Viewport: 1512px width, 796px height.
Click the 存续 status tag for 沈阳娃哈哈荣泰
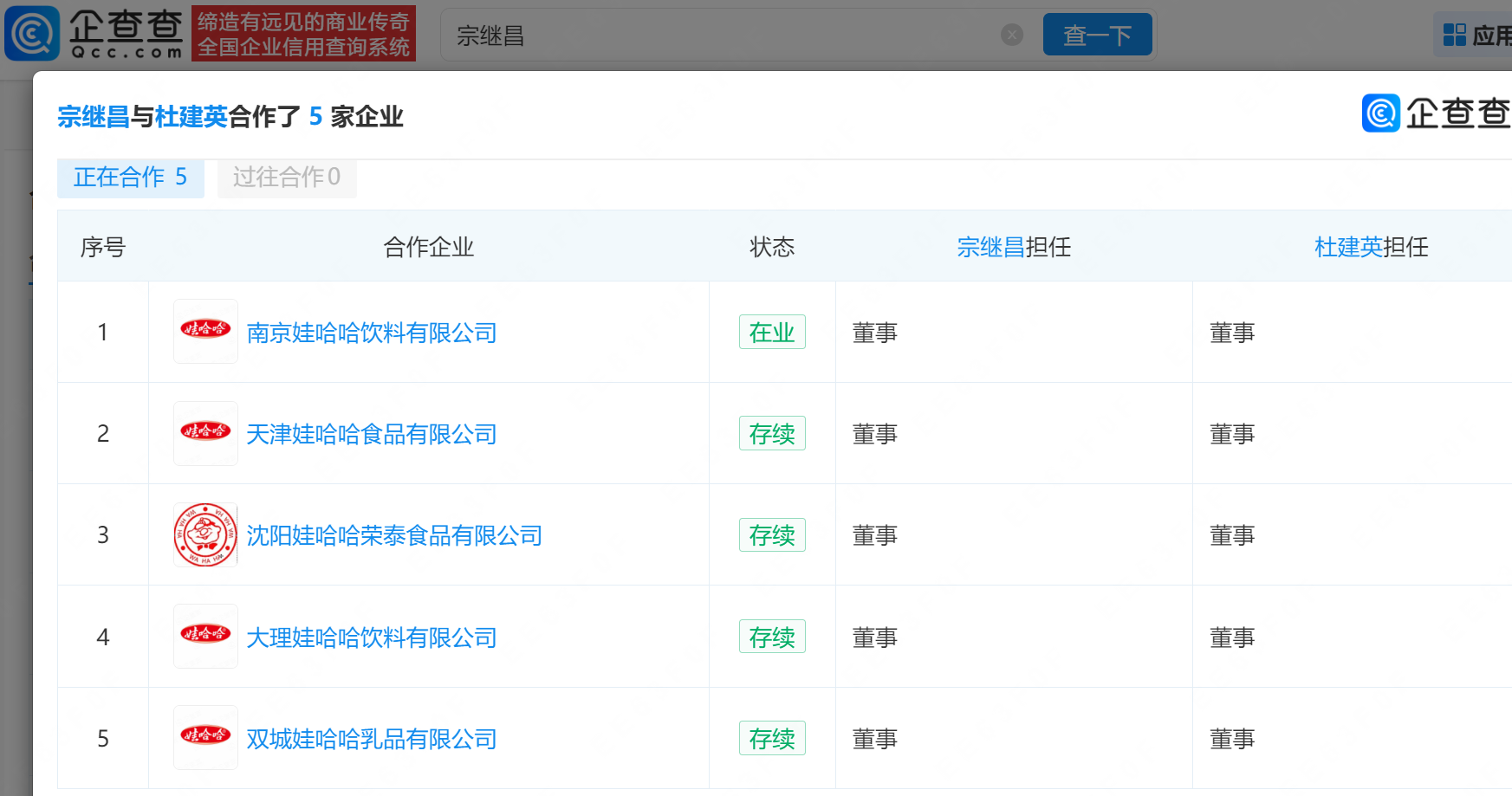pyautogui.click(x=772, y=534)
